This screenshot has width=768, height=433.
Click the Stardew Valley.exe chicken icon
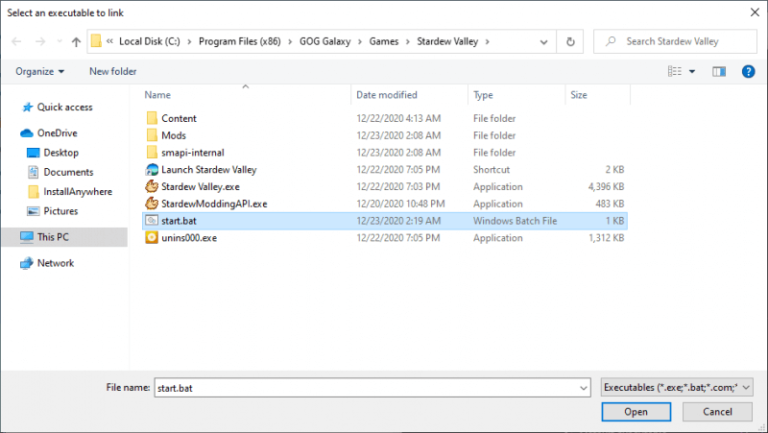point(152,186)
